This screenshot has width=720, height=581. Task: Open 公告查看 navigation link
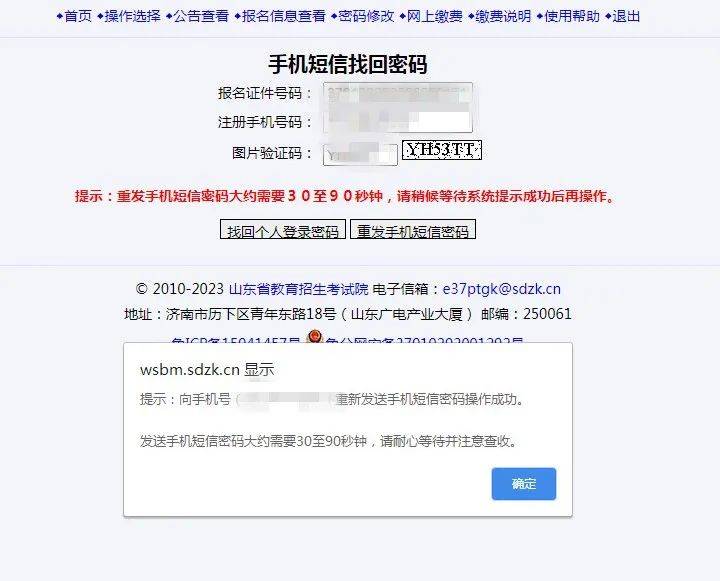point(201,17)
